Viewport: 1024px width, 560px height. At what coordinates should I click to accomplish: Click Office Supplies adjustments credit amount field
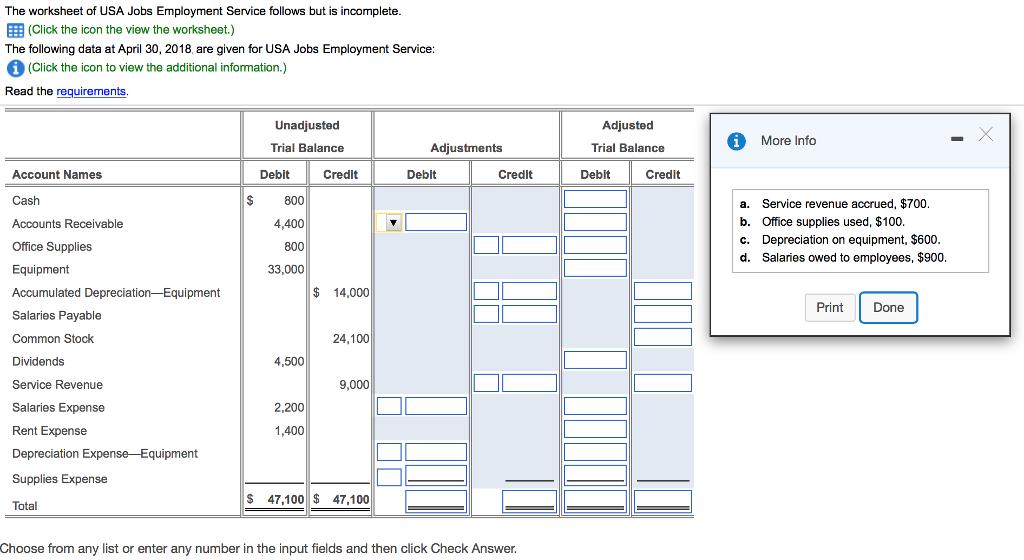pos(529,245)
